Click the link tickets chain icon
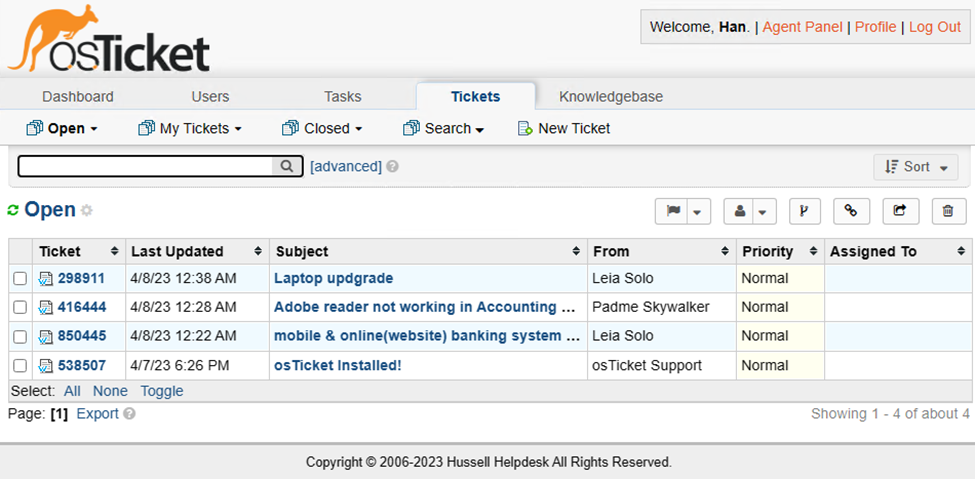This screenshot has width=975, height=479. tap(851, 211)
